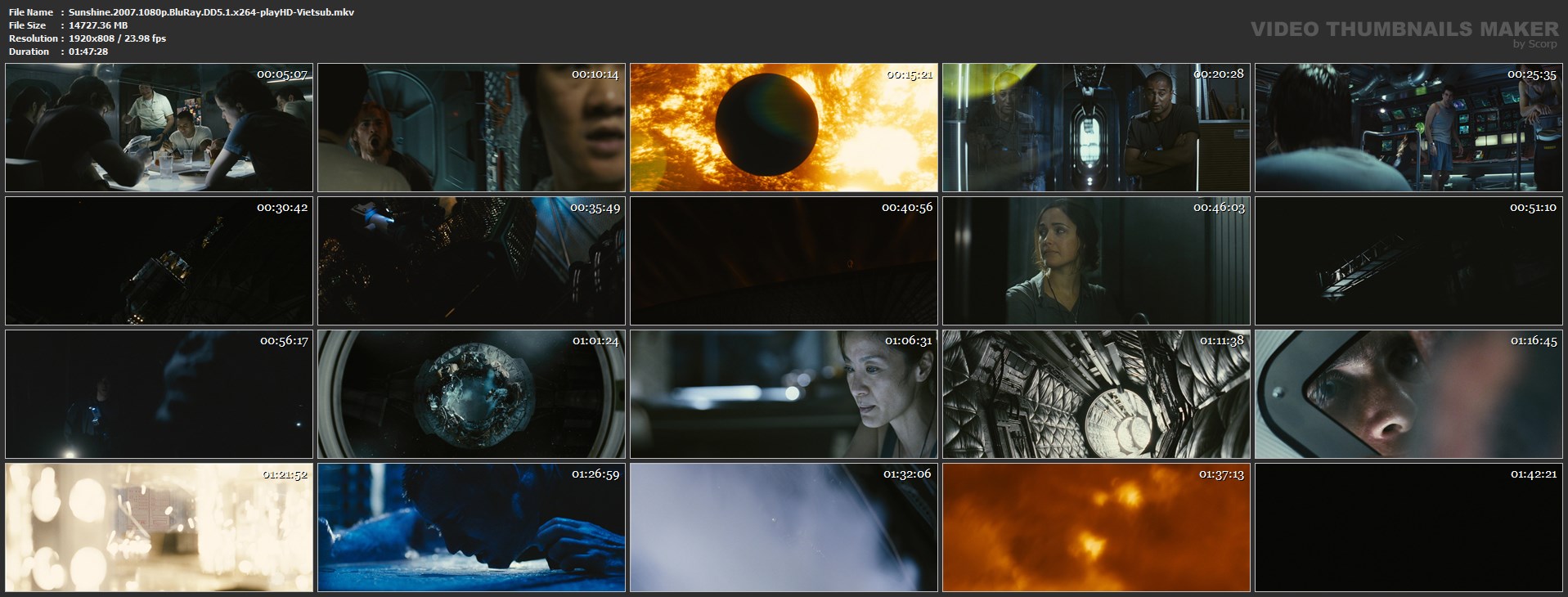
Task: Select the thumbnail at 00:35:49
Action: 472,262
